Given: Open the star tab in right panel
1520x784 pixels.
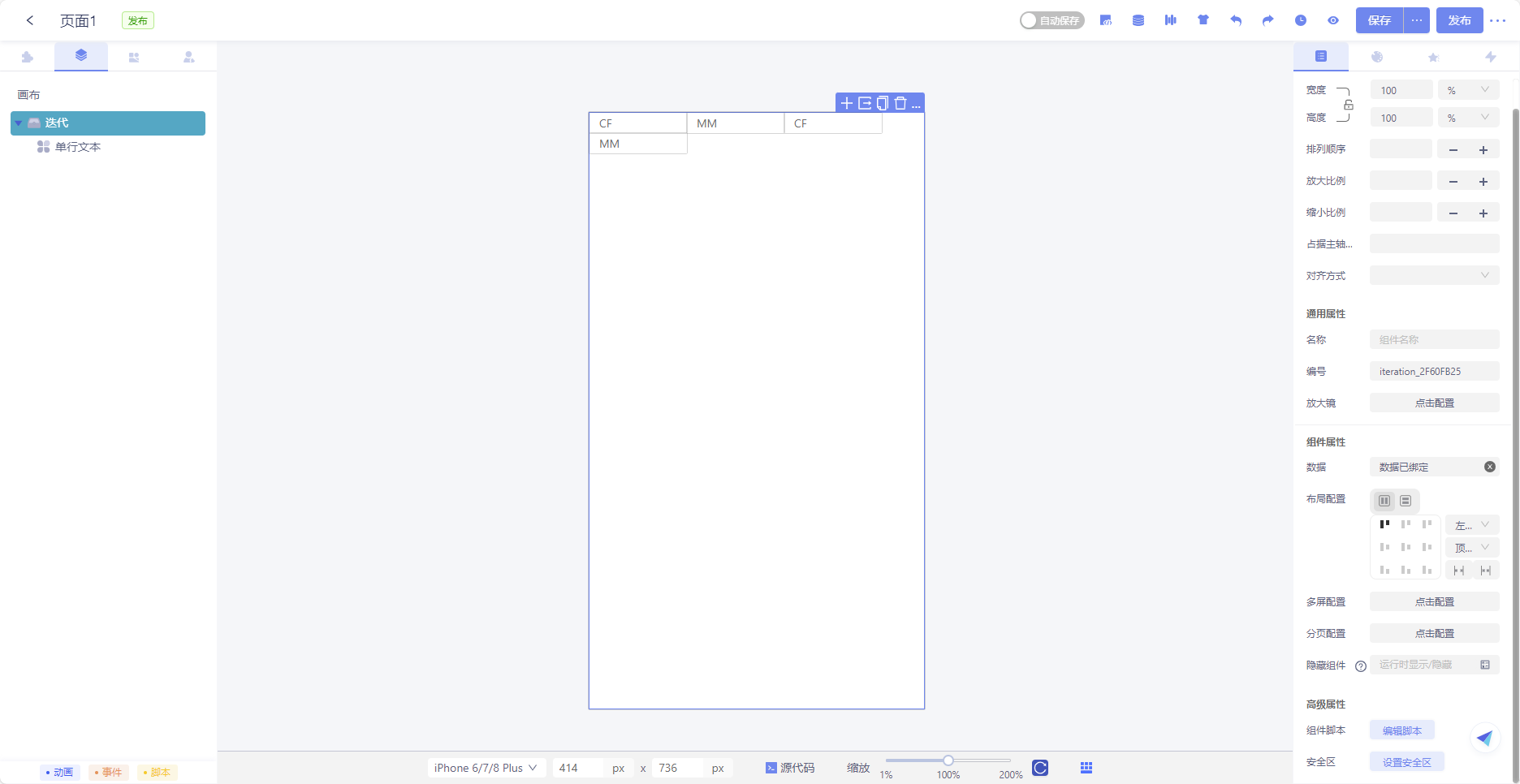Looking at the screenshot, I should [x=1434, y=57].
